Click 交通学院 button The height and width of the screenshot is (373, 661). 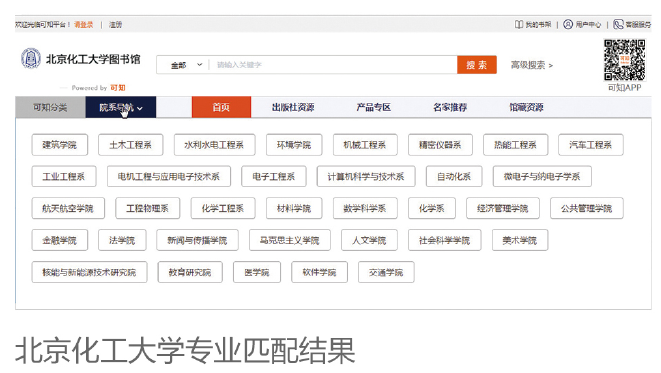click(386, 272)
